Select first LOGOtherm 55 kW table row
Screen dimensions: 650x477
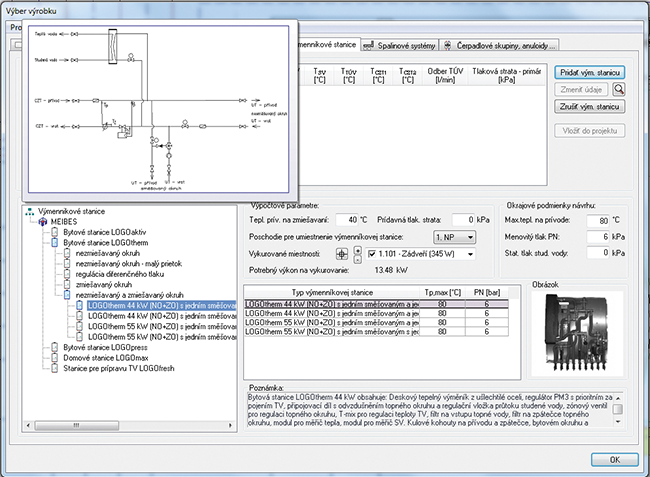(376, 322)
